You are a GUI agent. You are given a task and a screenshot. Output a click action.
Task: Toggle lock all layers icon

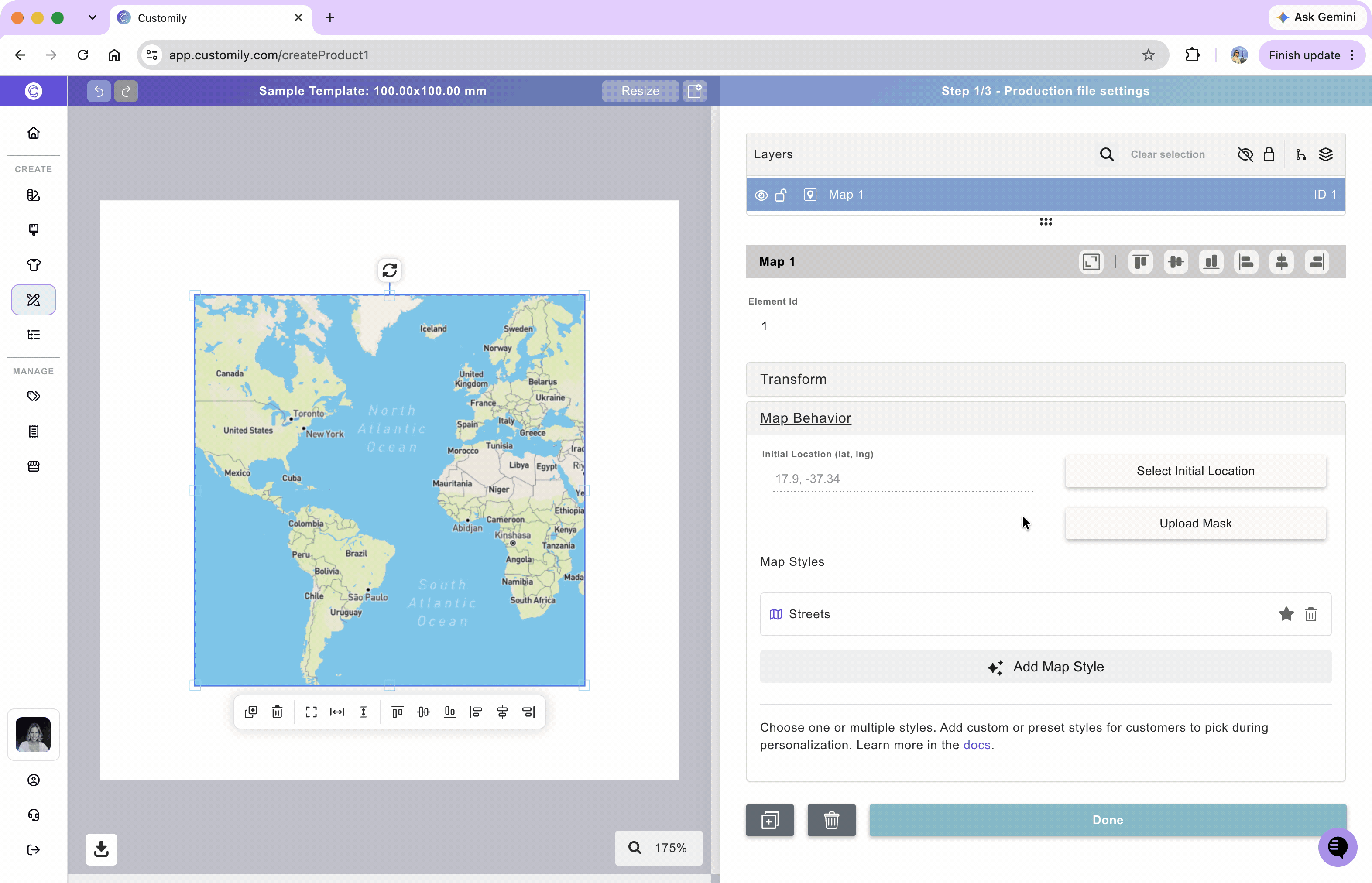click(1269, 154)
